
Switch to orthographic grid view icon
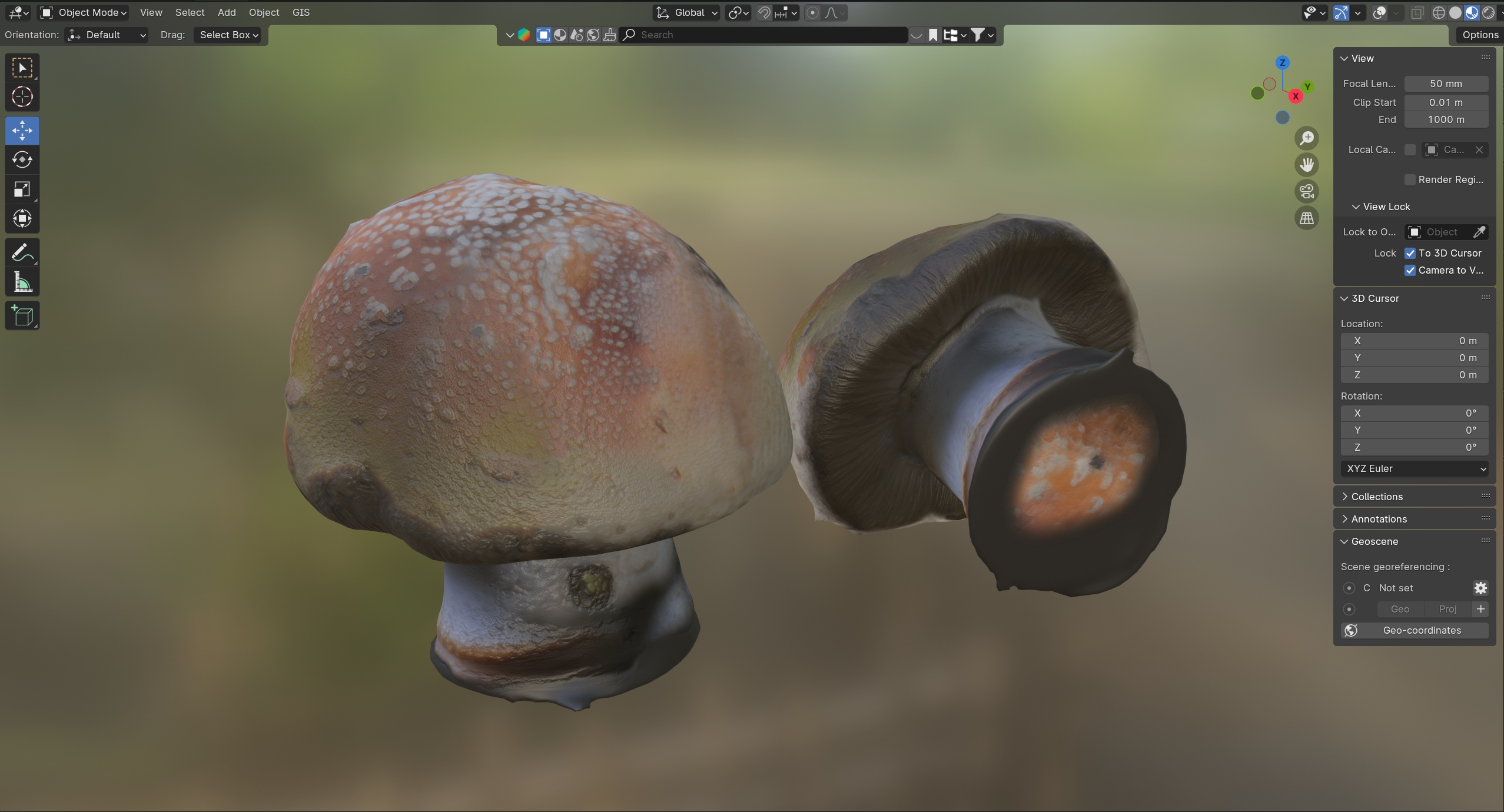click(x=1306, y=218)
